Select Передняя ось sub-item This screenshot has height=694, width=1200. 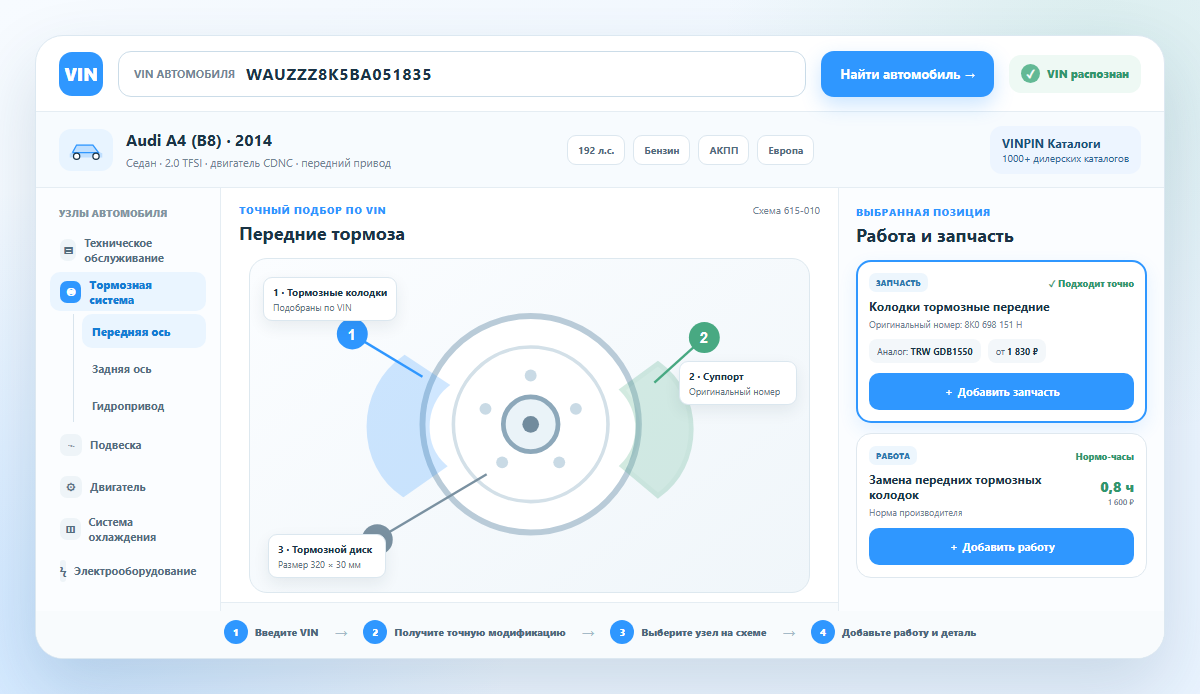144,331
